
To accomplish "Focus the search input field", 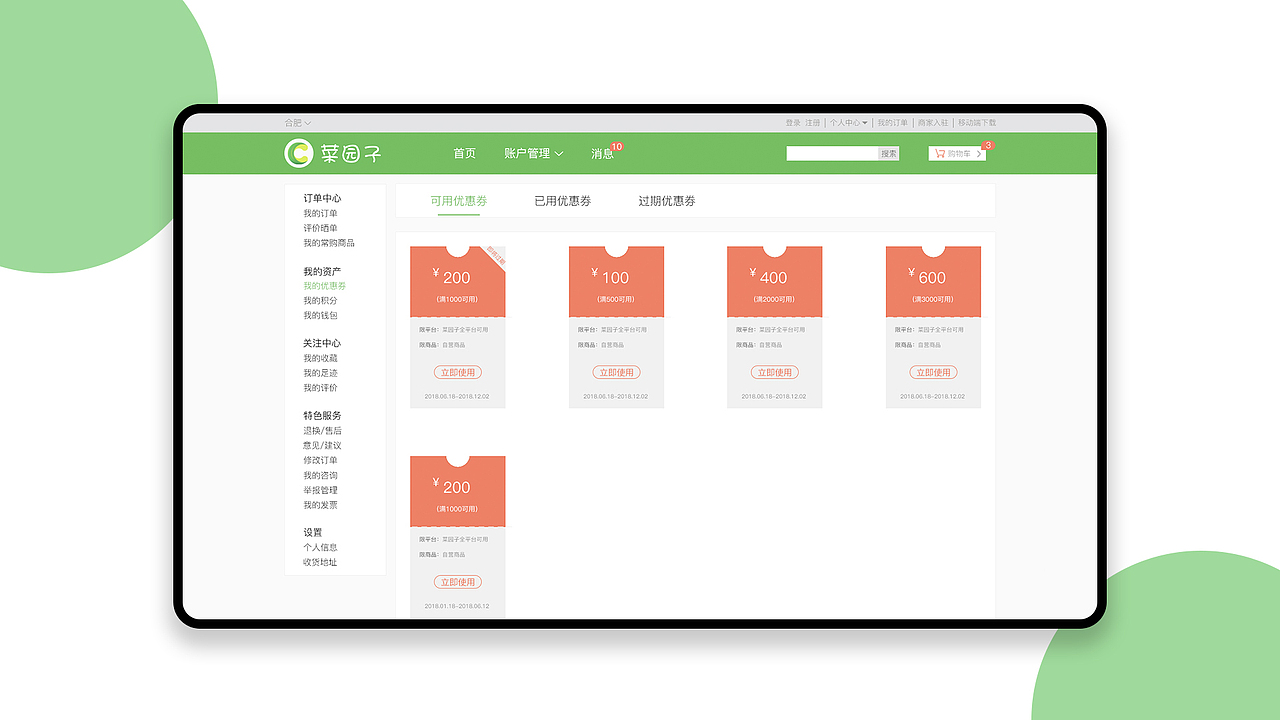I will (x=832, y=154).
